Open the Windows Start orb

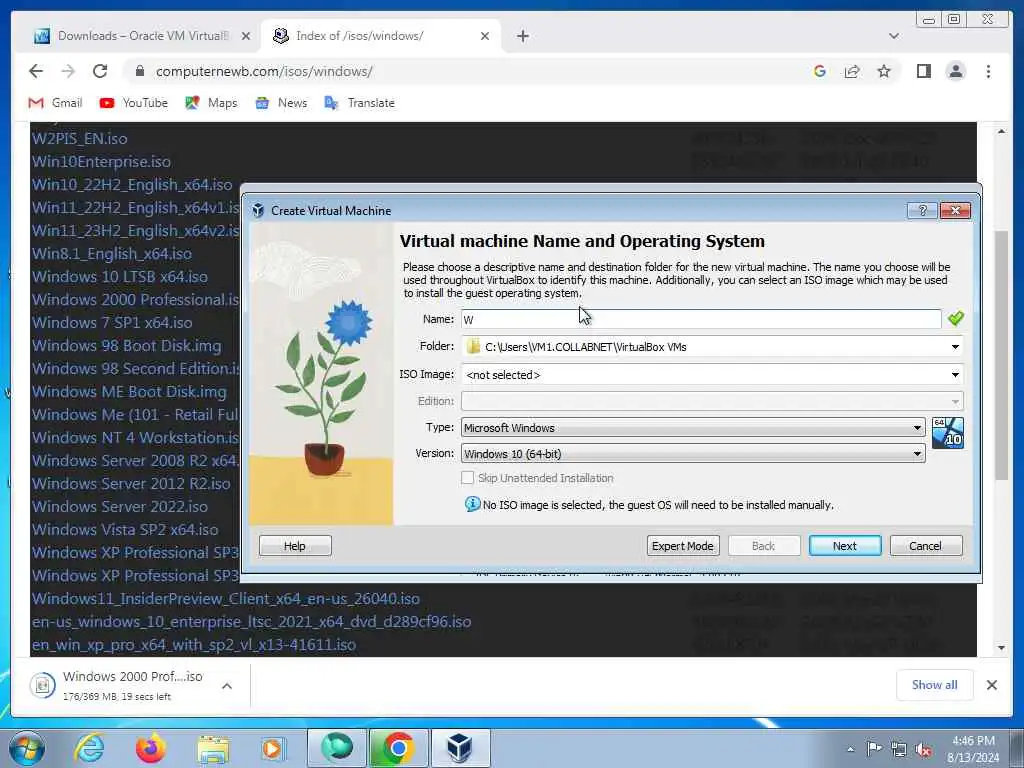(27, 748)
